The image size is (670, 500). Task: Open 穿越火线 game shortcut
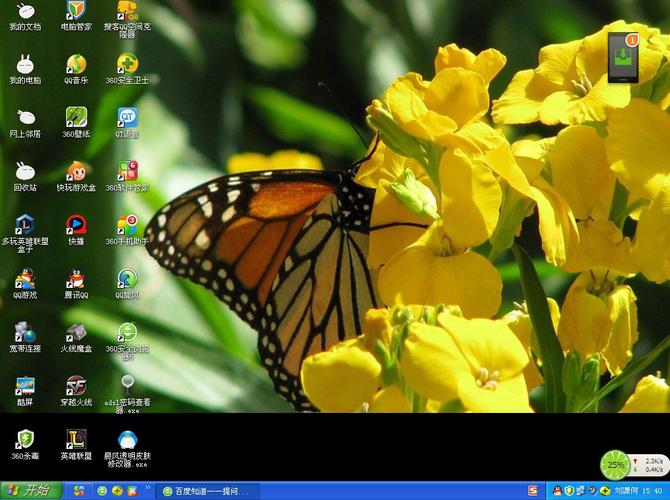pos(76,386)
